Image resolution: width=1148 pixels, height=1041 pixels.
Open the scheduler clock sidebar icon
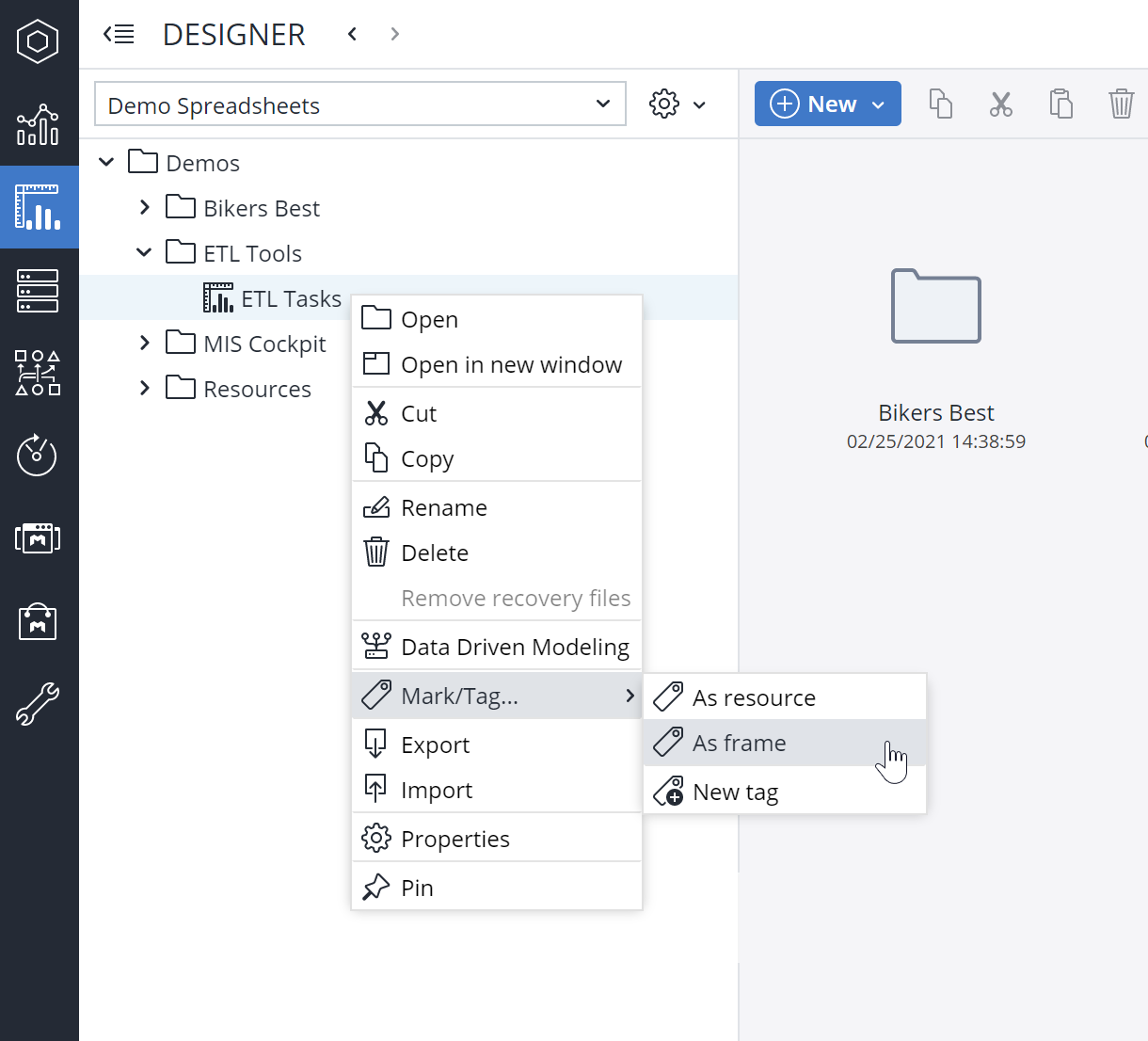(x=38, y=456)
